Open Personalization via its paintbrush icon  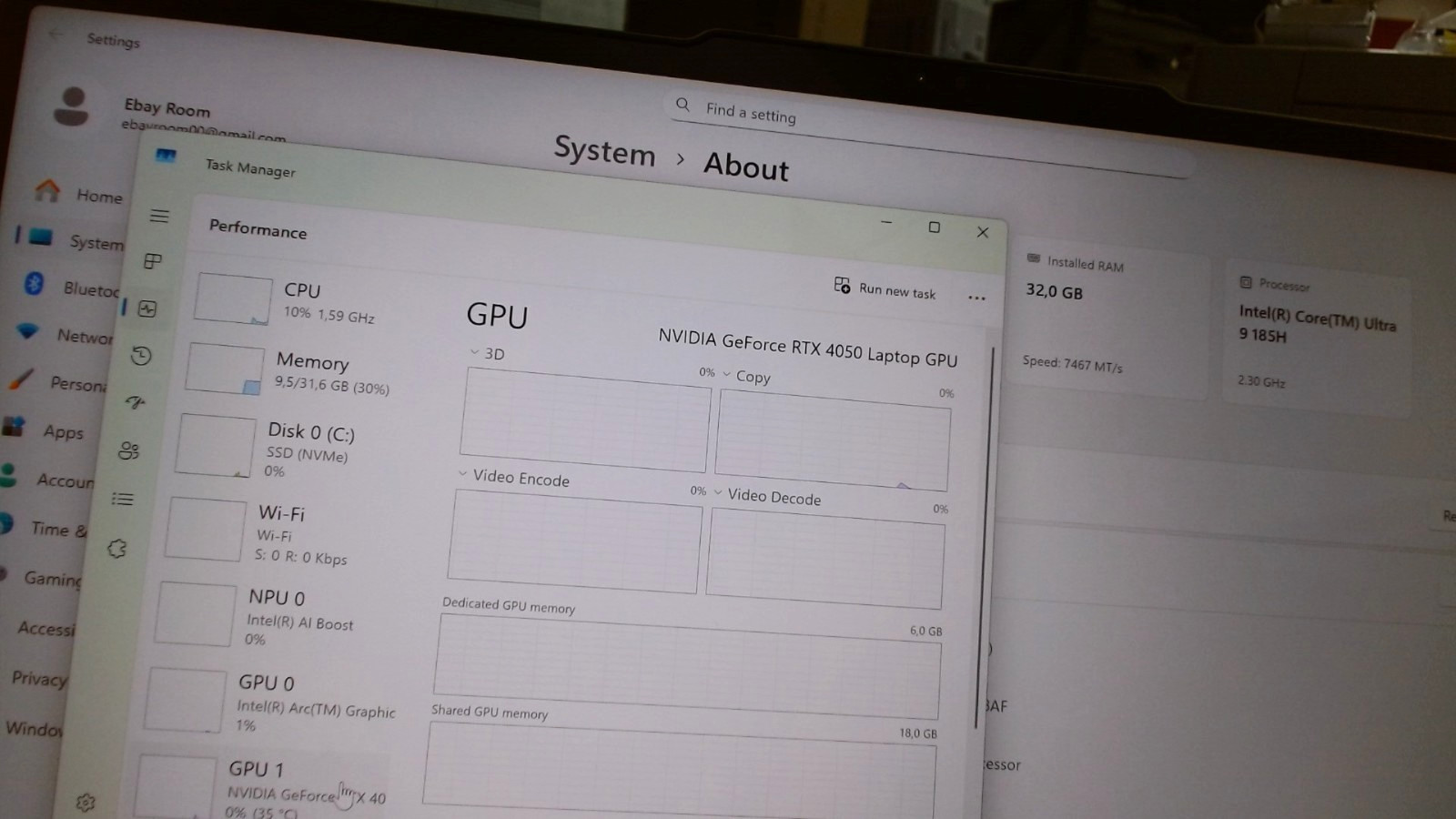point(20,379)
